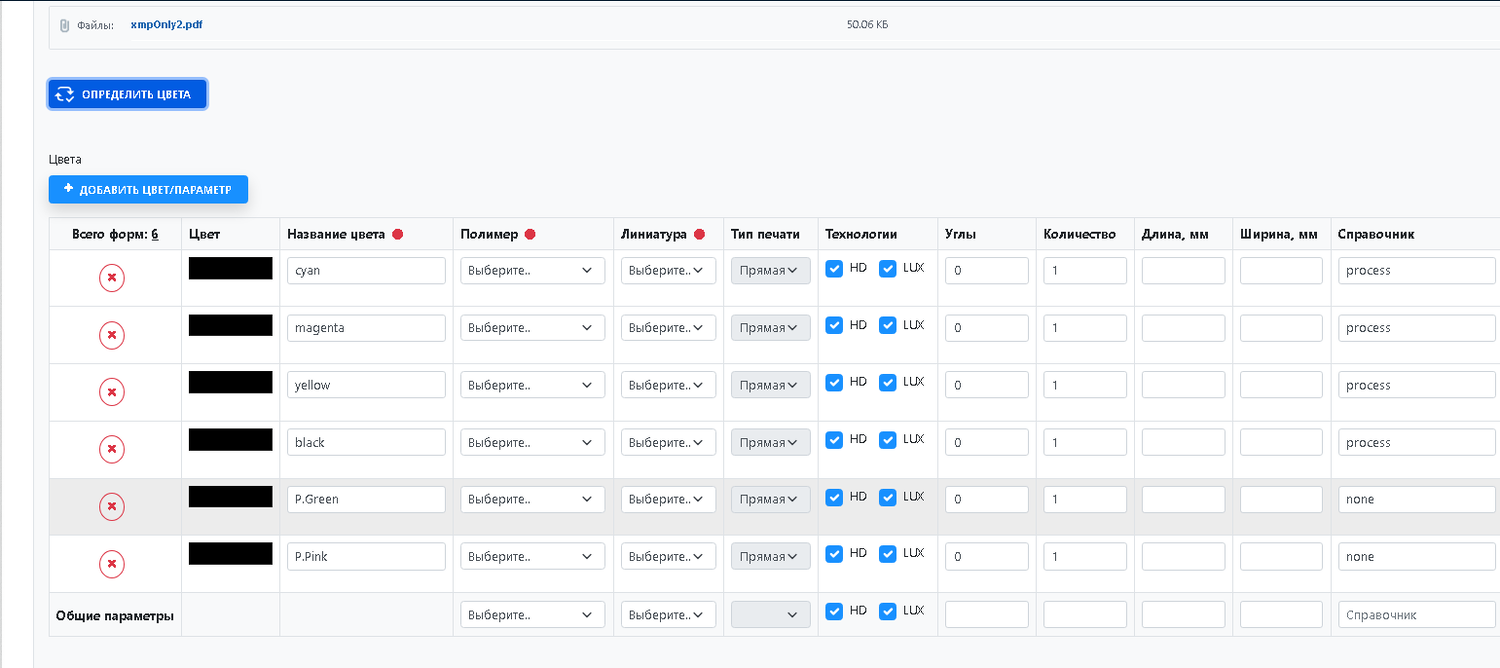Click the Название цвета column header
The image size is (1500, 668).
coord(336,234)
